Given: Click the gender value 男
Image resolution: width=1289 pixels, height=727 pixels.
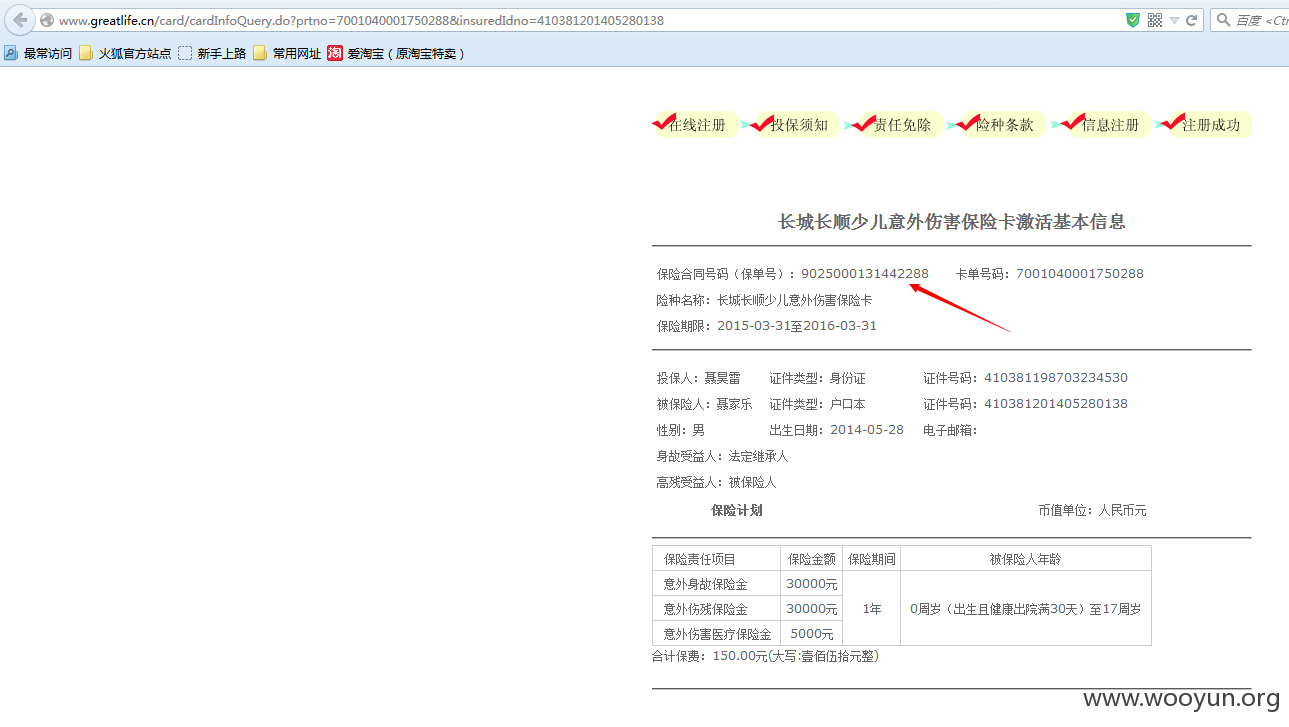Looking at the screenshot, I should [x=698, y=430].
